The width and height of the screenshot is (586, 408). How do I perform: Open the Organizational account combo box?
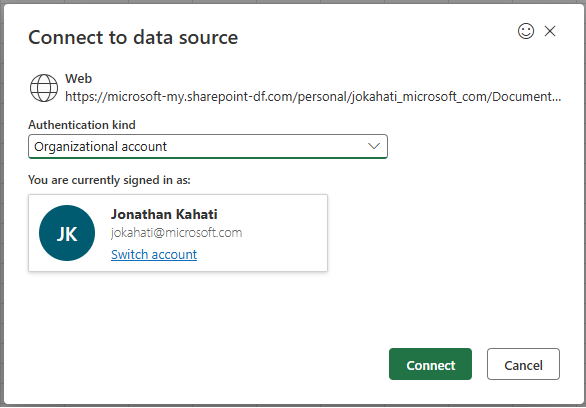[x=208, y=146]
